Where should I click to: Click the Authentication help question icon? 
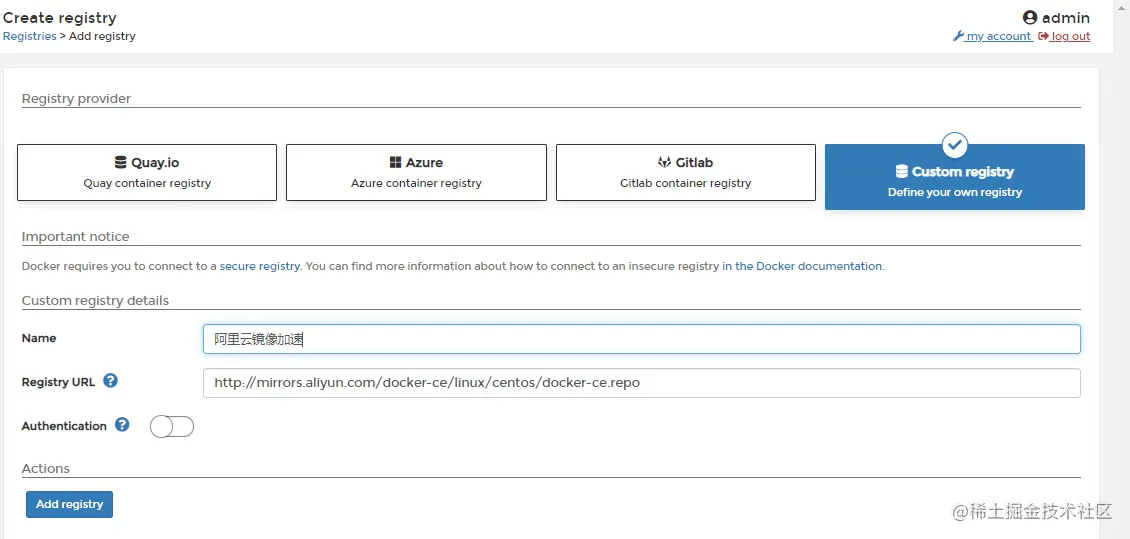tap(123, 424)
